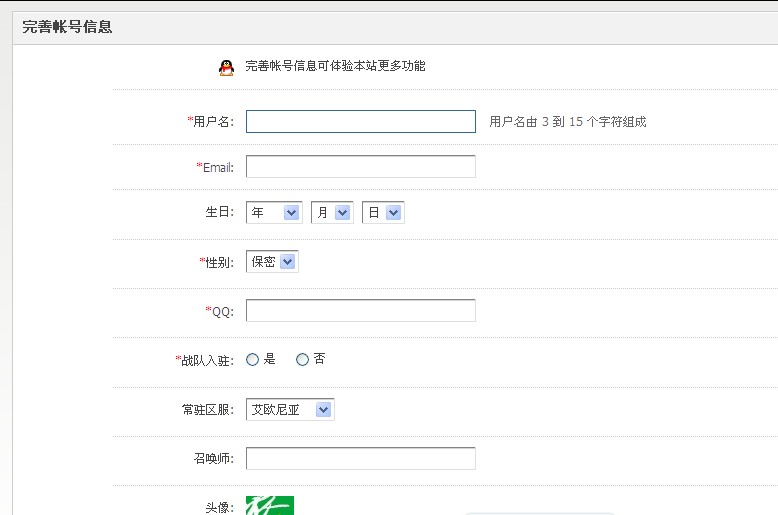Viewport: 778px width, 515px height.
Task: Open the 月 birthday month dropdown
Action: coord(332,212)
